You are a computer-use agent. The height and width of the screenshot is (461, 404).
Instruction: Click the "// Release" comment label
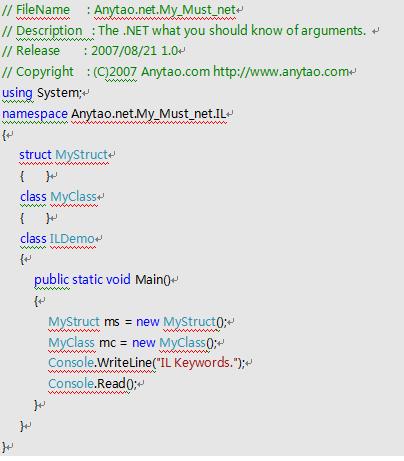(x=31, y=51)
